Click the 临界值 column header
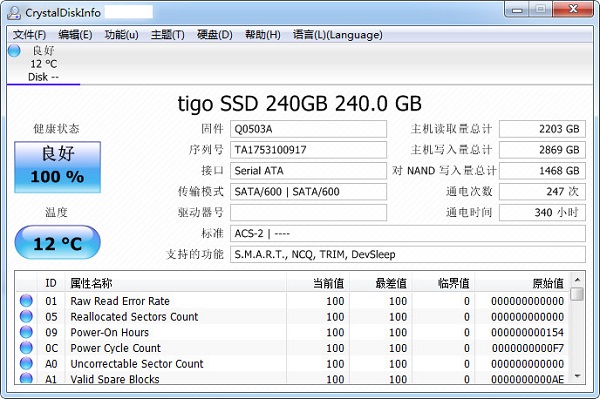This screenshot has height=399, width=600. pyautogui.click(x=443, y=283)
